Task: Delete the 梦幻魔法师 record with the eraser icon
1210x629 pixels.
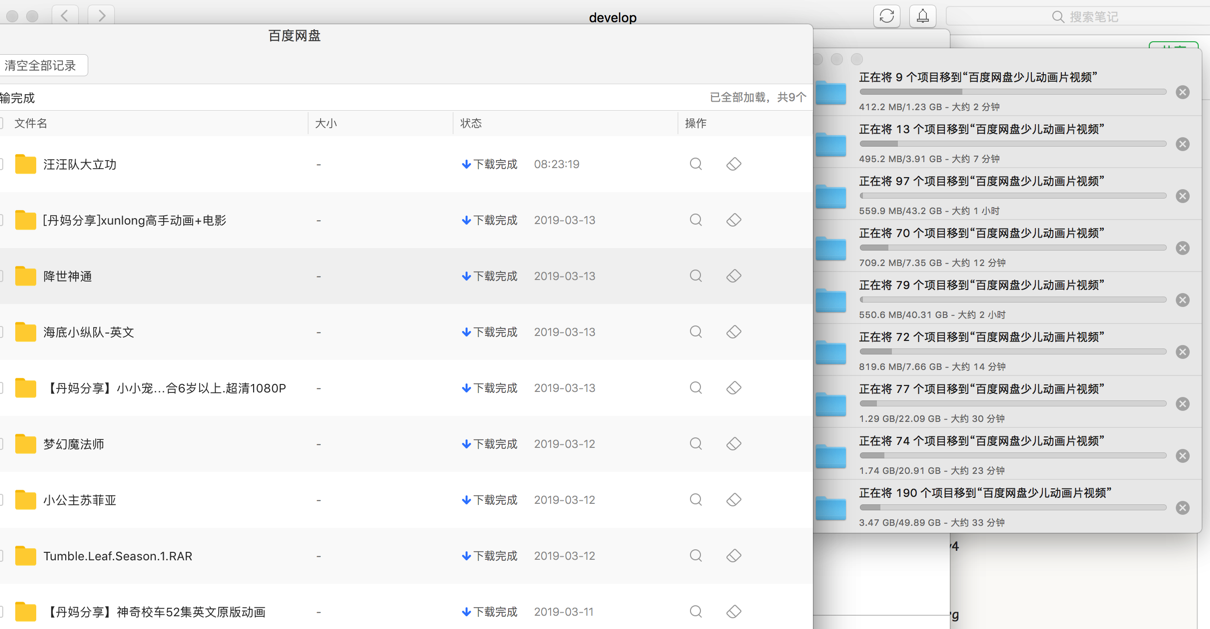Action: point(734,444)
